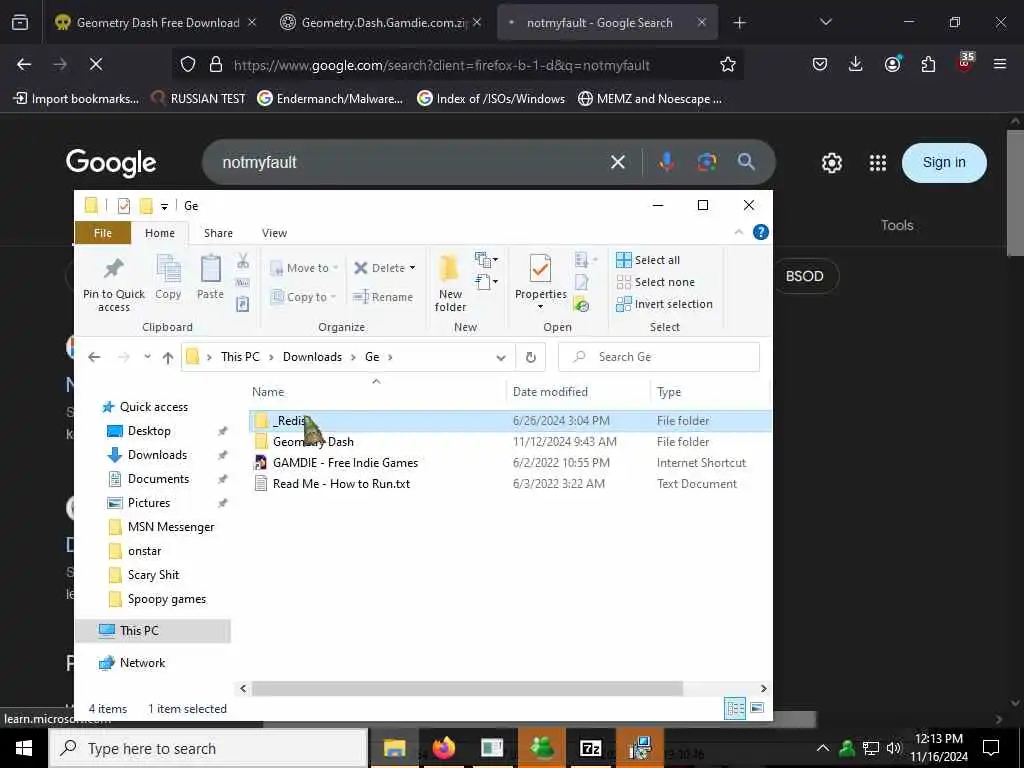This screenshot has height=768, width=1024.
Task: Show hidden system tray icons
Action: pos(823,748)
